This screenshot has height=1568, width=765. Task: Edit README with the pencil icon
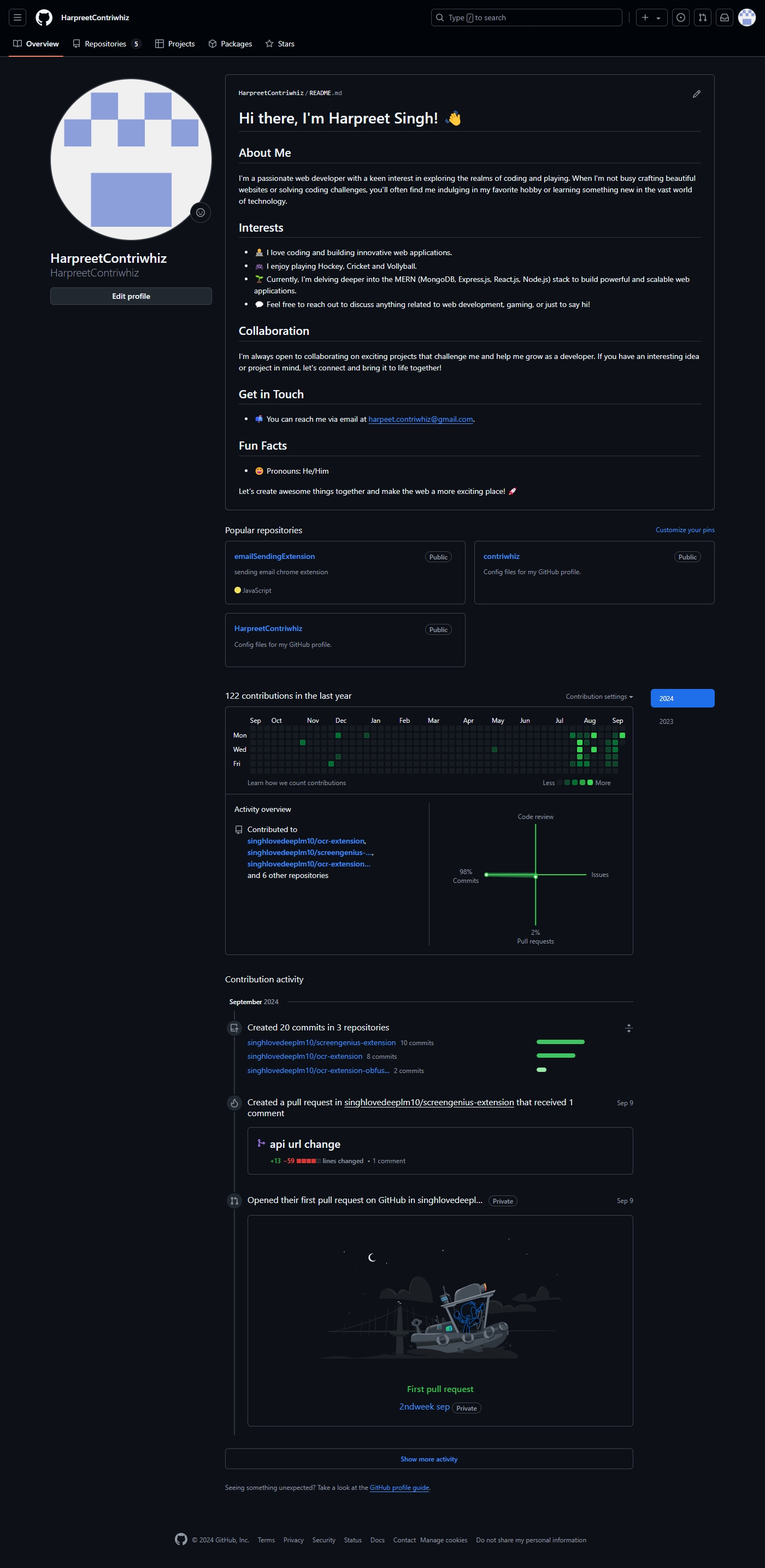[696, 94]
